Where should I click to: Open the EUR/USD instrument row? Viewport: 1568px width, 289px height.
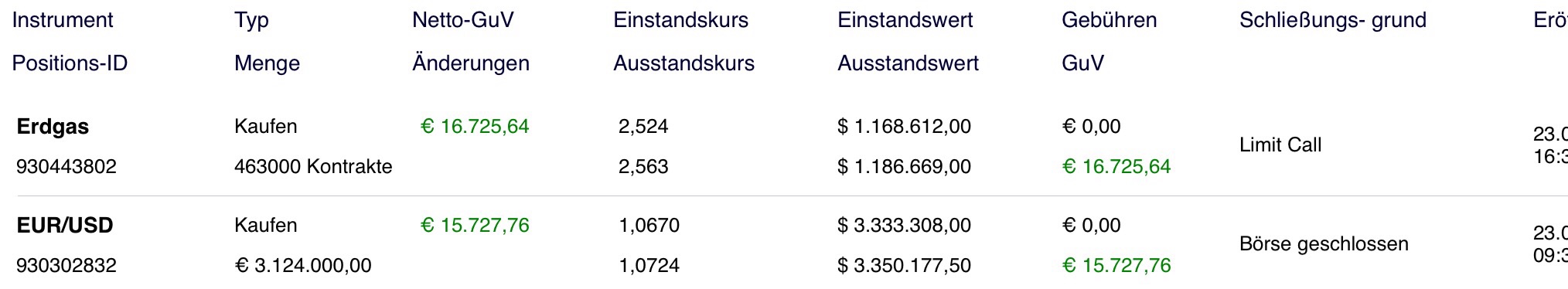(x=65, y=226)
